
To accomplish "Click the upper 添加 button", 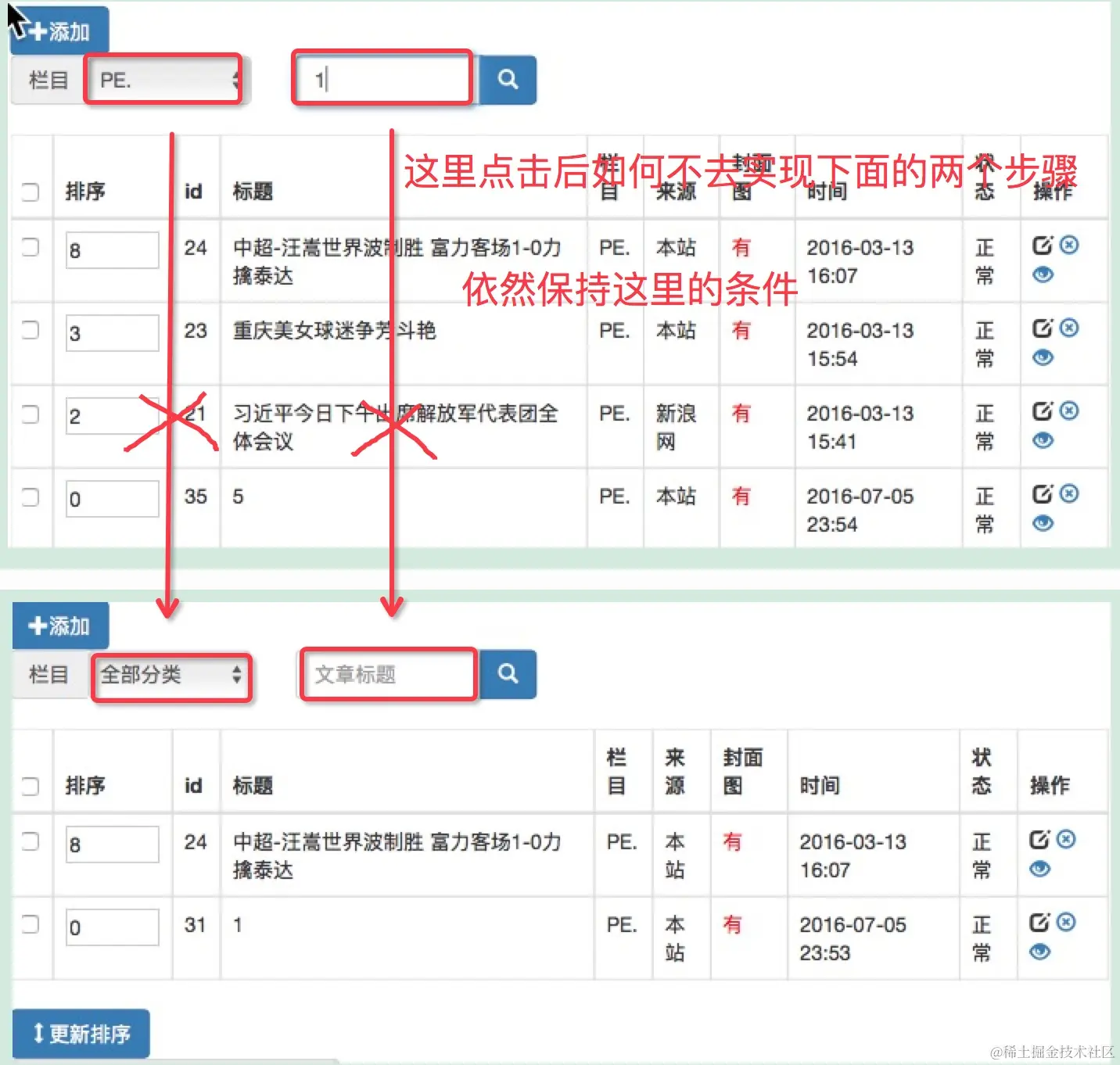I will click(x=59, y=31).
